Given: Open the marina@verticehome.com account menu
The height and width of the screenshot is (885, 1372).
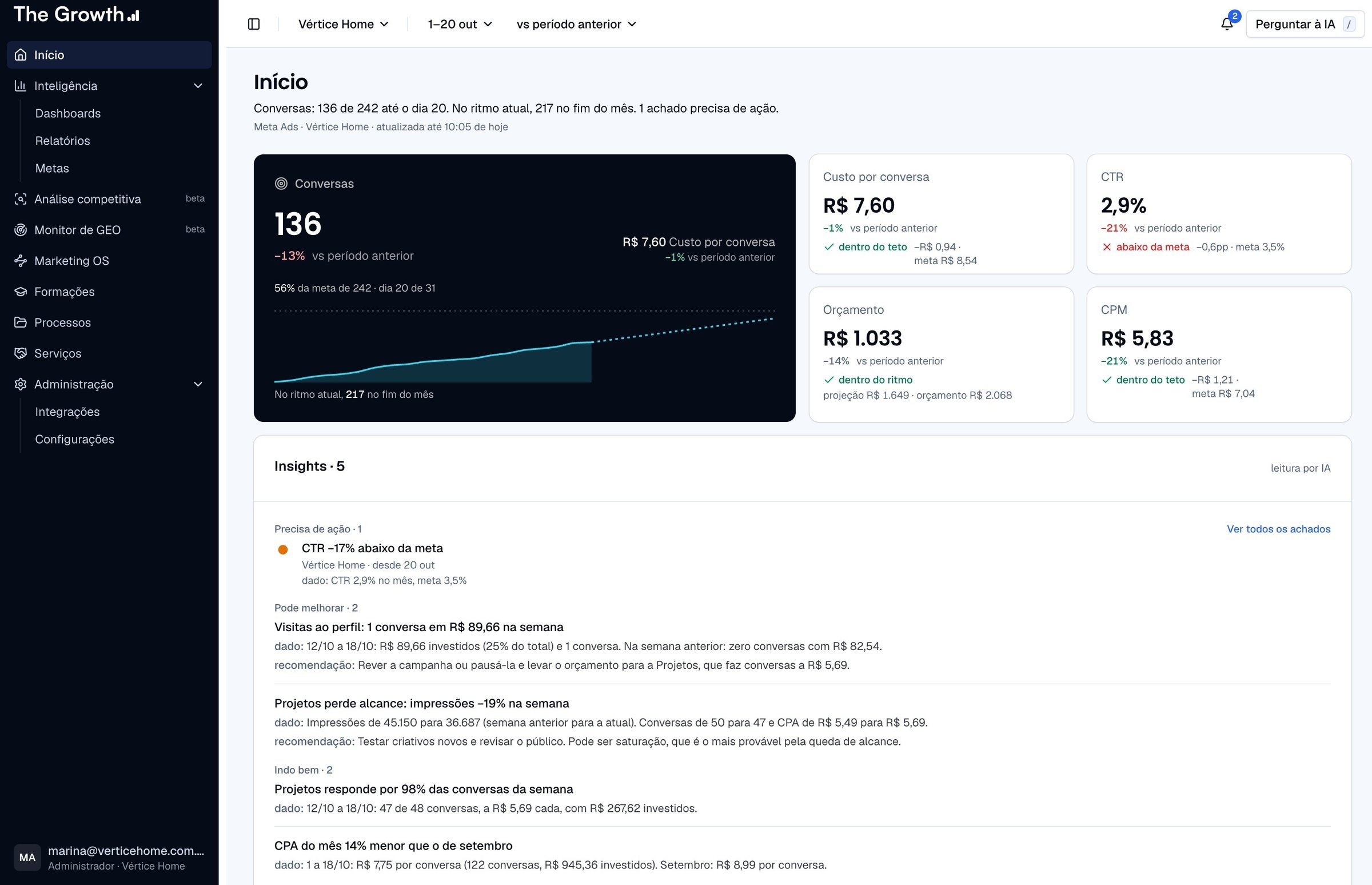Looking at the screenshot, I should pyautogui.click(x=109, y=858).
